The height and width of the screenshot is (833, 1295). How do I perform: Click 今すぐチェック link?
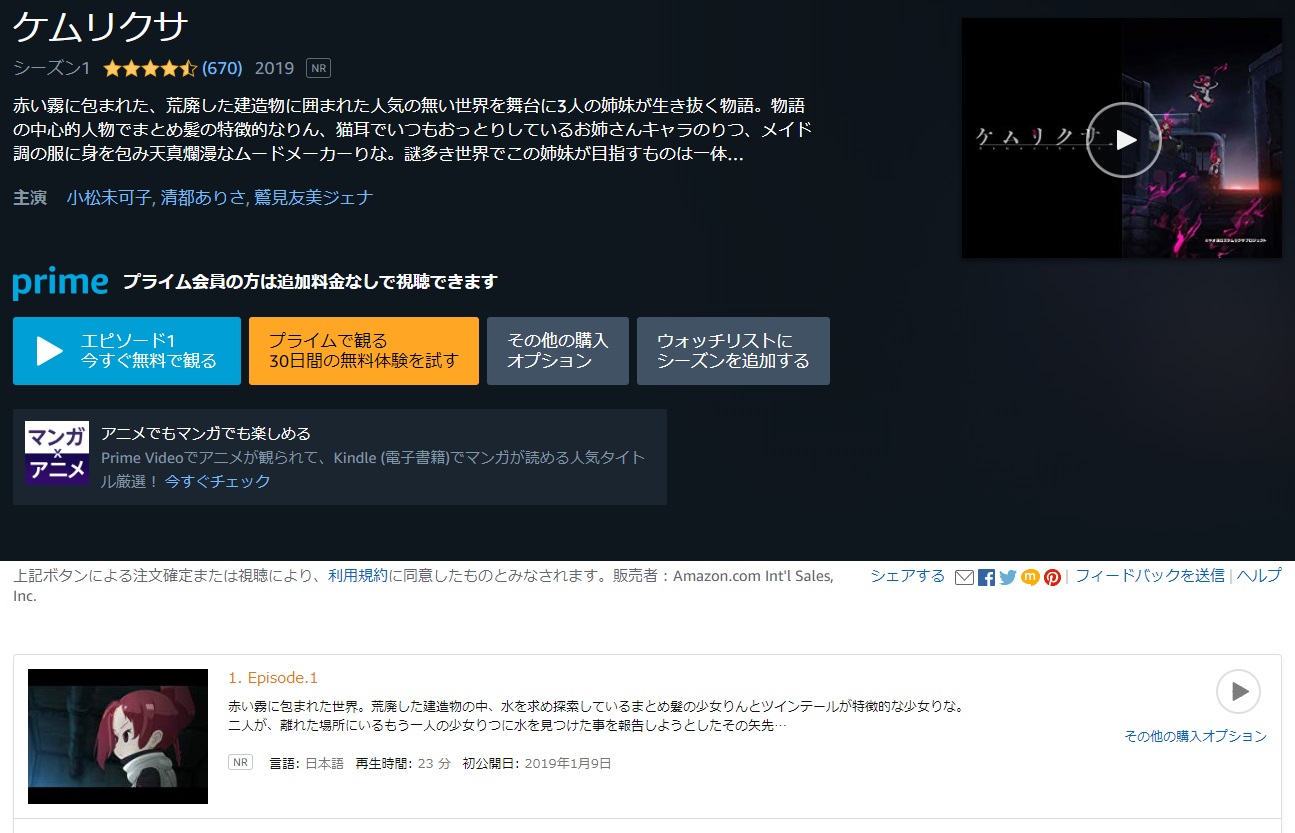218,481
